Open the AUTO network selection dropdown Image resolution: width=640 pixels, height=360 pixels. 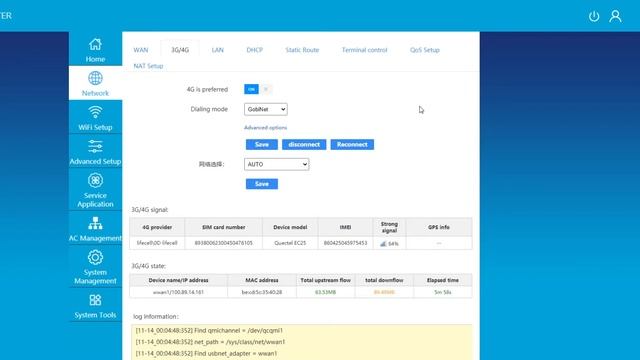(276, 164)
